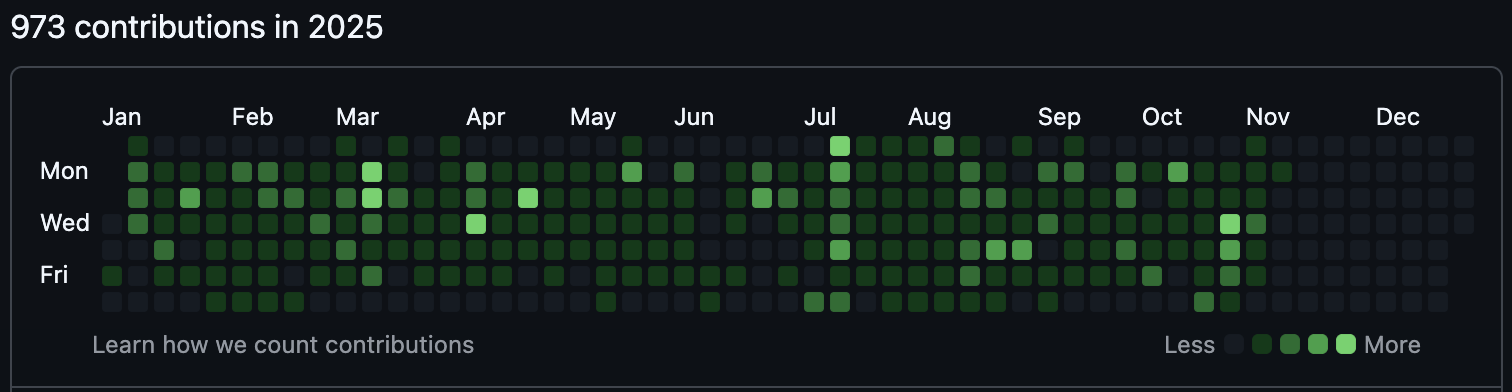Click the '973 contributions in 2025' heading
Viewport: 1512px width, 392px height.
(197, 27)
